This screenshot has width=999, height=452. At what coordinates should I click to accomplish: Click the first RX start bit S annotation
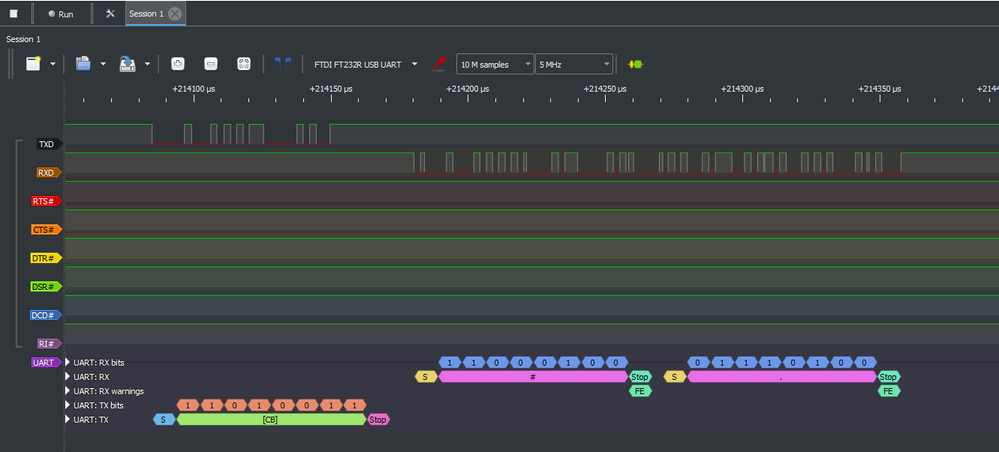pyautogui.click(x=426, y=377)
